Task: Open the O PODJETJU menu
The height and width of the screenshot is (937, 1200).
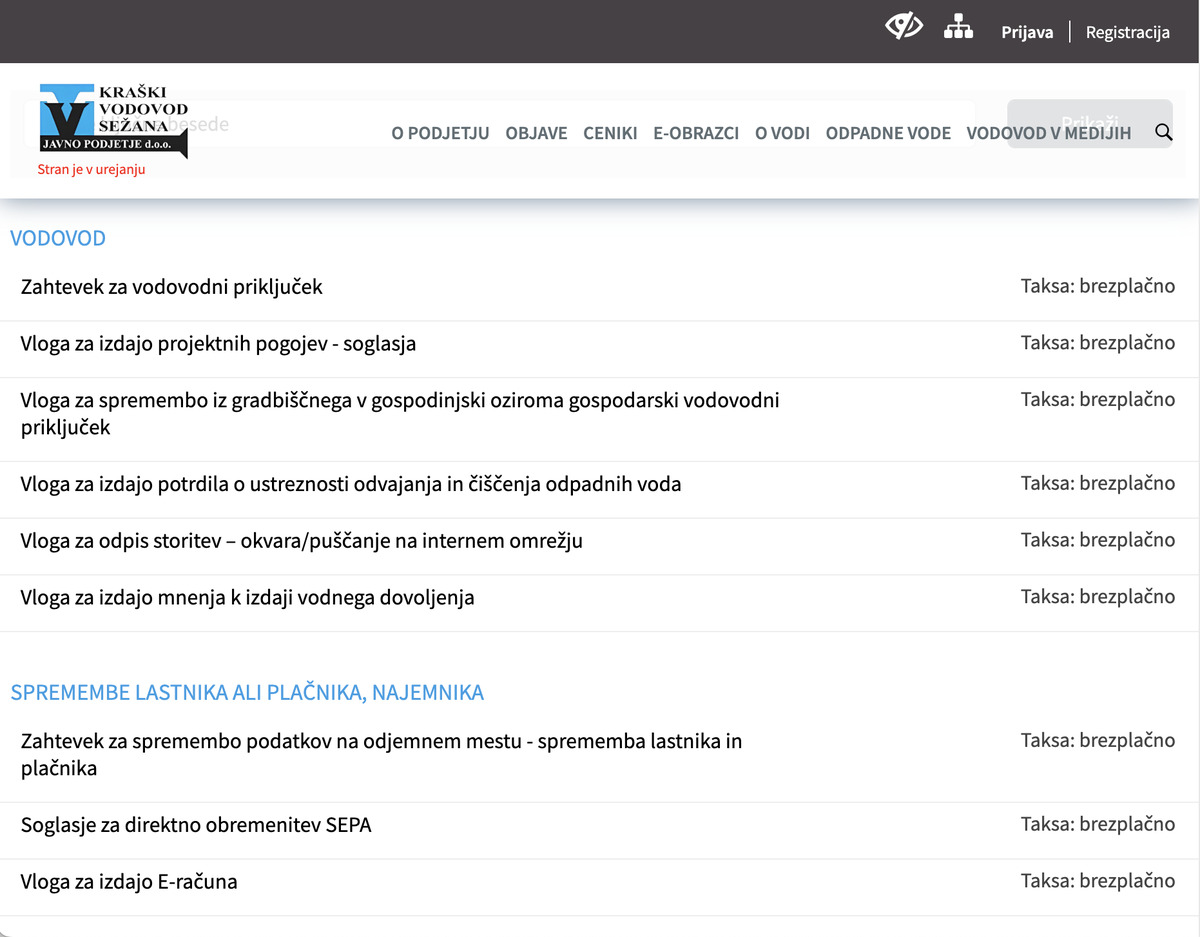Action: 440,133
